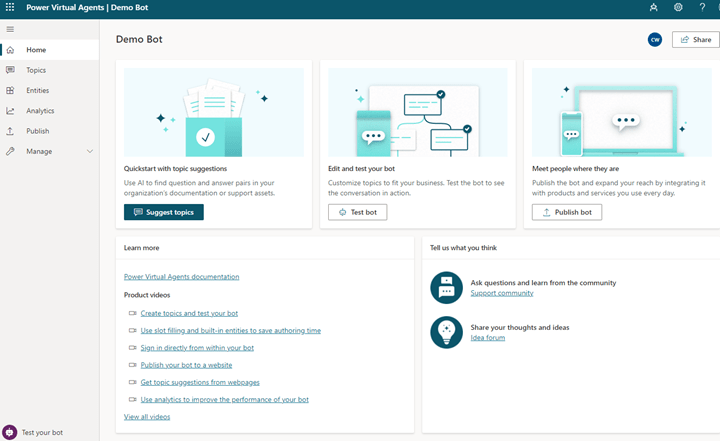Click the Entities icon in sidebar

click(10, 90)
